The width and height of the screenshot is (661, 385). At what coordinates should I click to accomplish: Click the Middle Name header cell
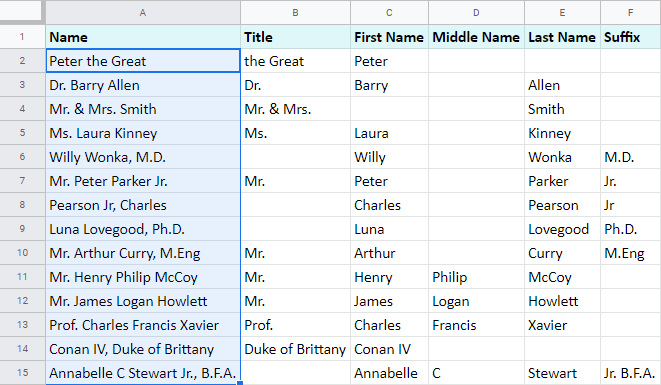pyautogui.click(x=476, y=37)
